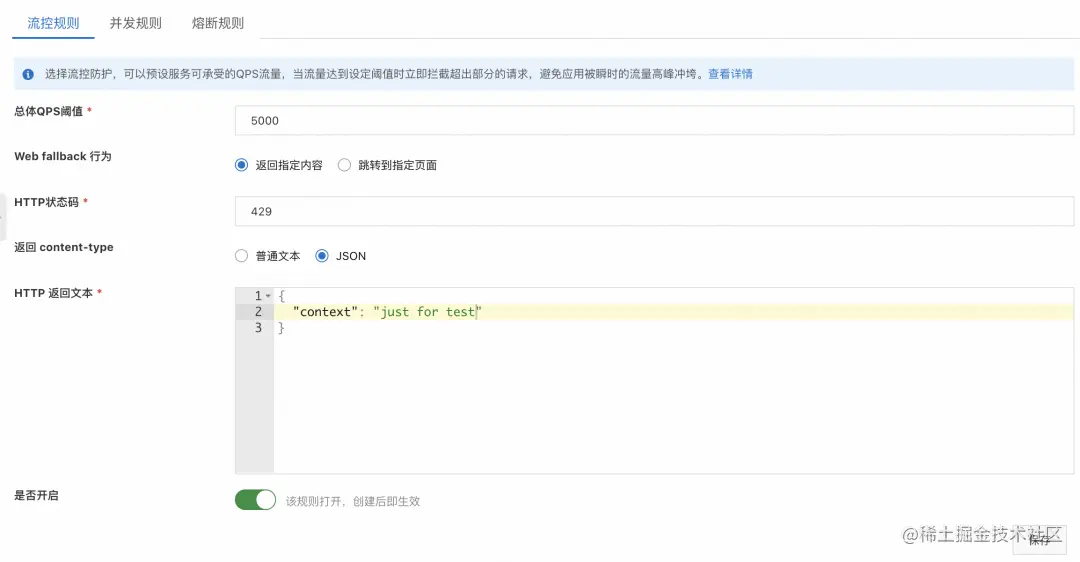Select the 返回指定内容 radio option
Screen dimensions: 1080x562
click(x=241, y=165)
